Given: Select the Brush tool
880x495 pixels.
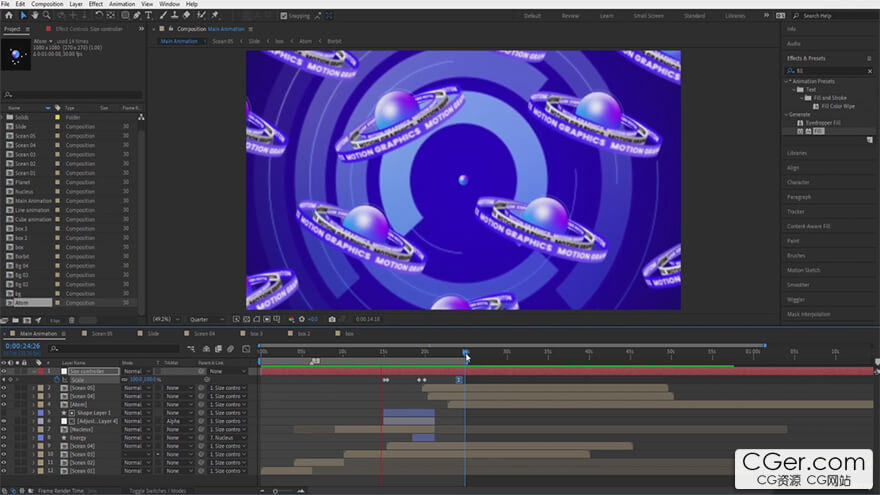Looking at the screenshot, I should (x=163, y=16).
